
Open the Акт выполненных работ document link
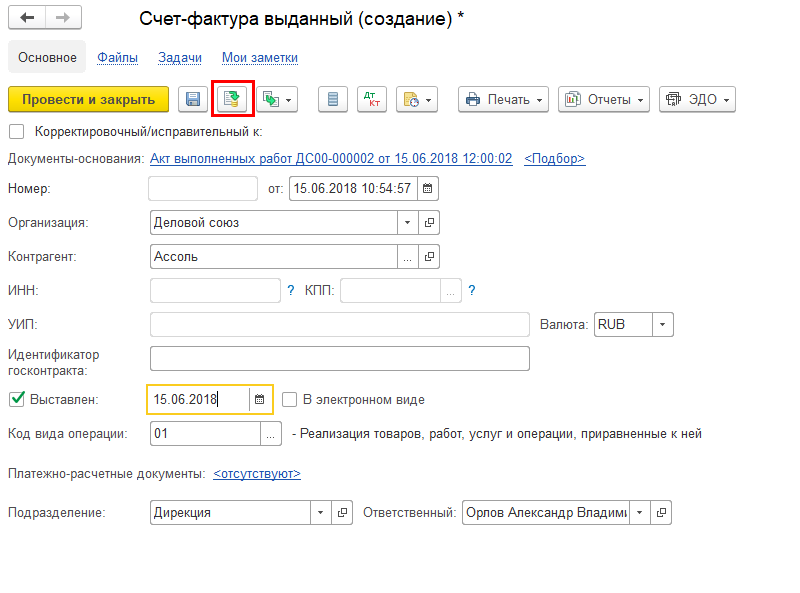click(x=330, y=159)
